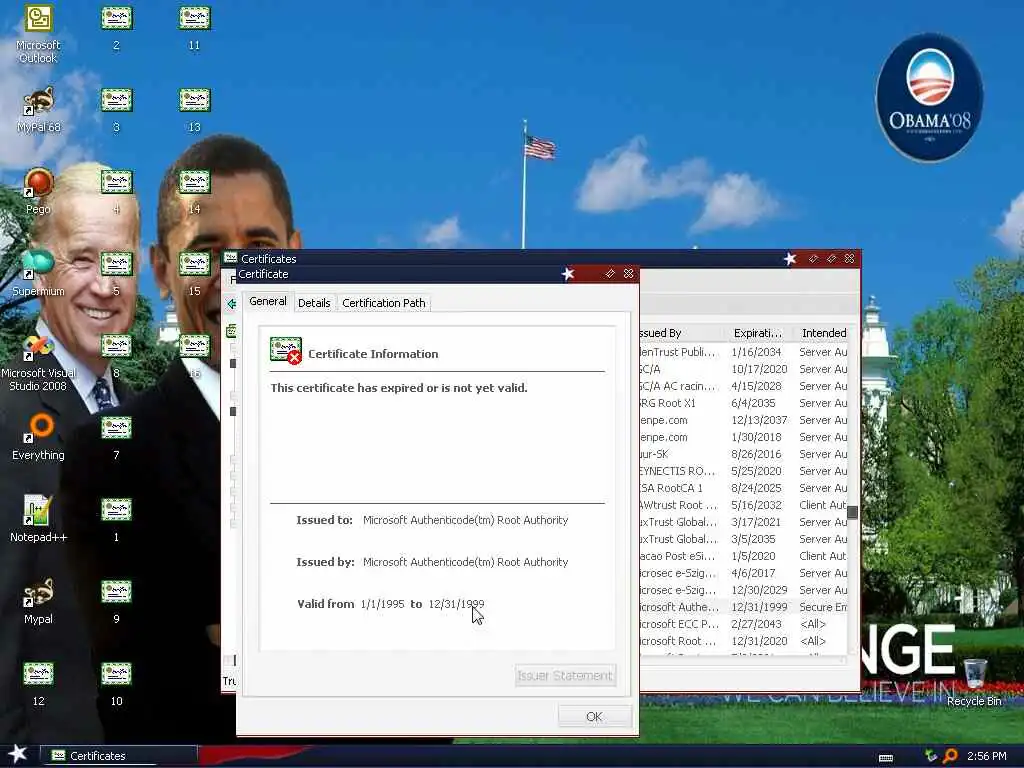Open the Recycle Bin
The width and height of the screenshot is (1024, 768).
tap(974, 682)
